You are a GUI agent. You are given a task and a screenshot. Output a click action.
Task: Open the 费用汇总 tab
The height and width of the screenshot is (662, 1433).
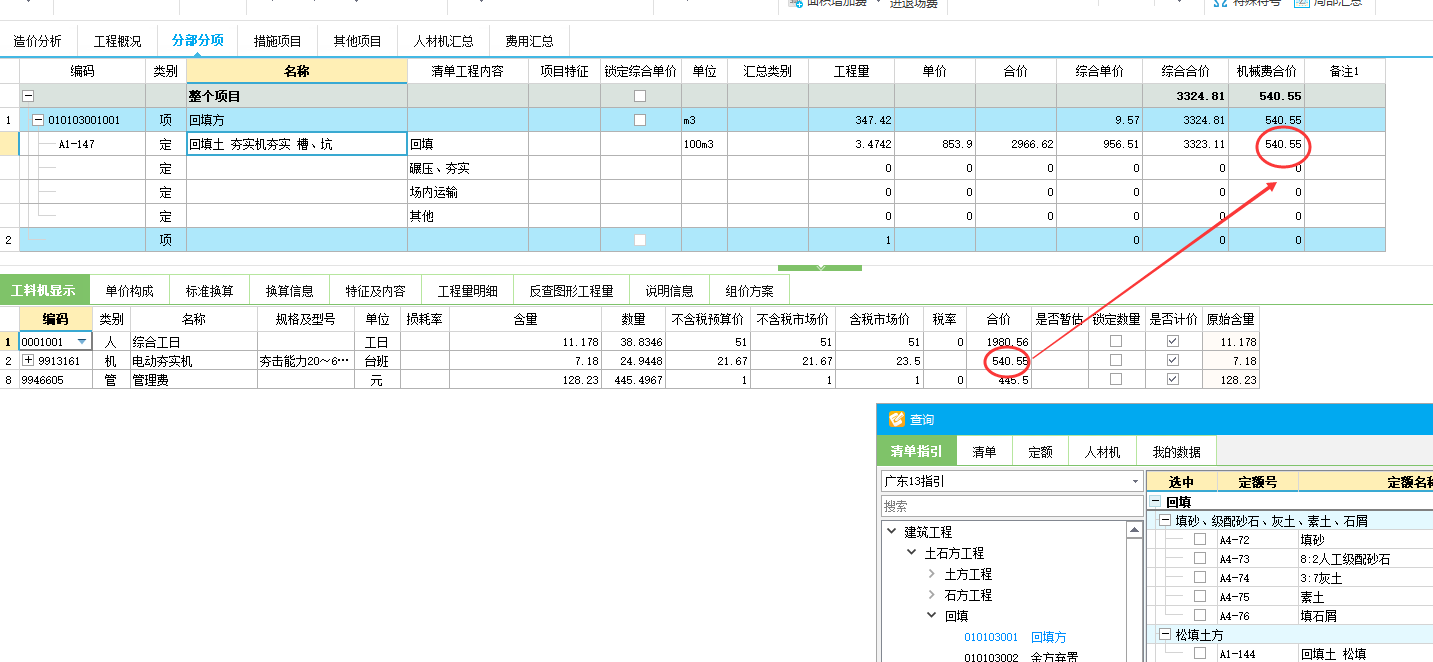point(530,41)
